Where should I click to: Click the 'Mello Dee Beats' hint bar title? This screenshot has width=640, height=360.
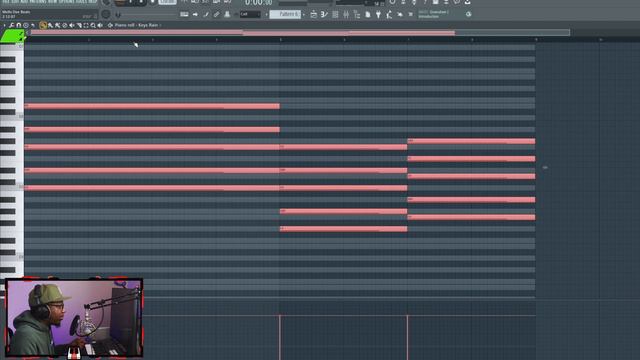click(x=16, y=12)
